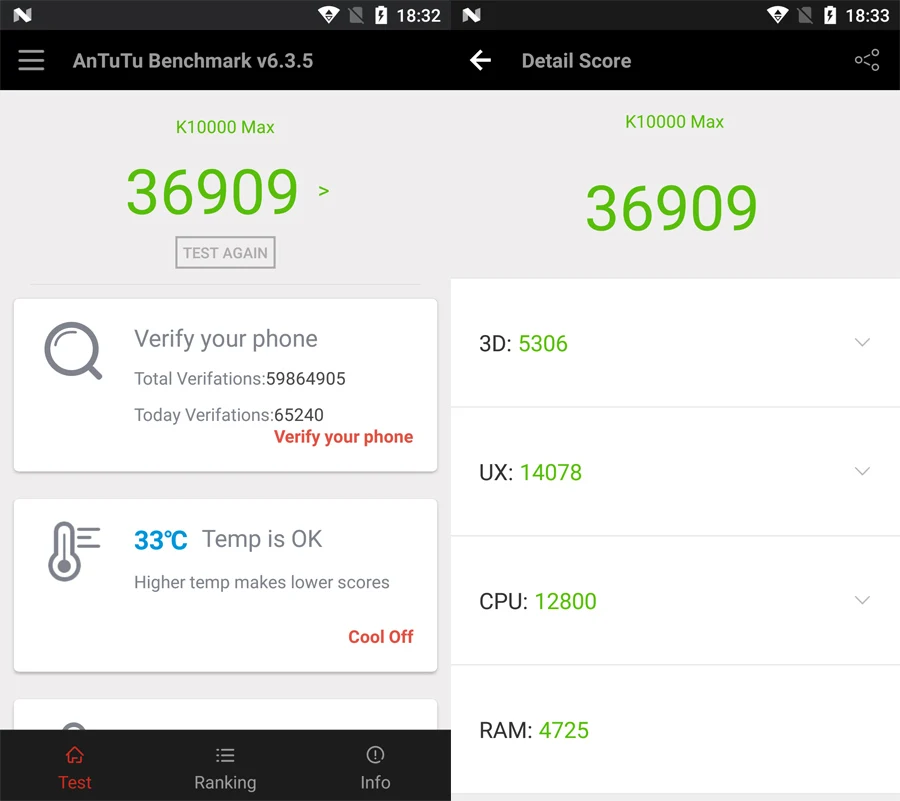Viewport: 900px width, 801px height.
Task: Switch to the Info tab
Action: (x=375, y=767)
